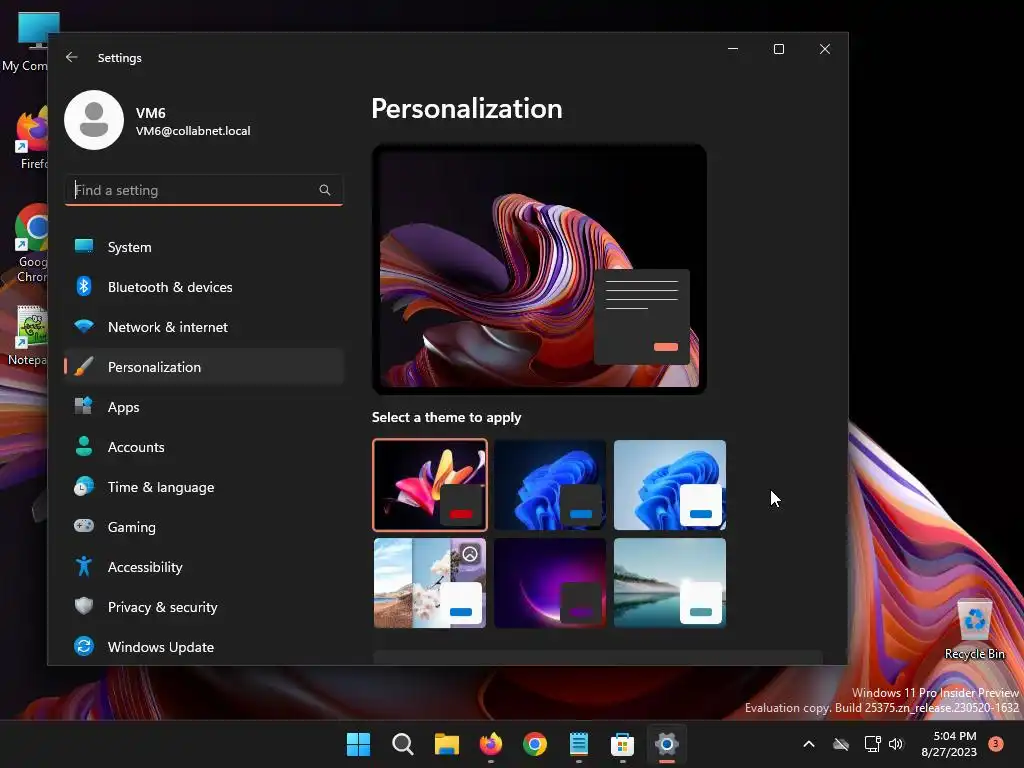Click the Accessibility figure icon
The image size is (1024, 768).
tap(84, 566)
